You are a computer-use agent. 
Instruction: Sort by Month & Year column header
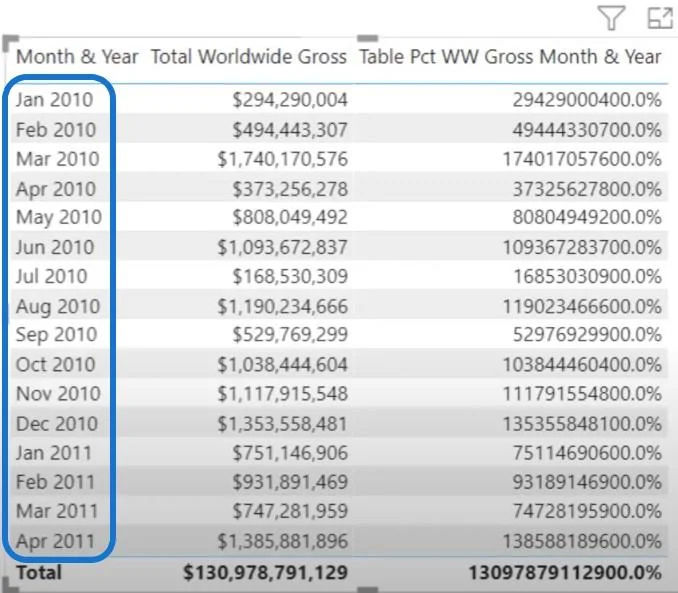(77, 57)
